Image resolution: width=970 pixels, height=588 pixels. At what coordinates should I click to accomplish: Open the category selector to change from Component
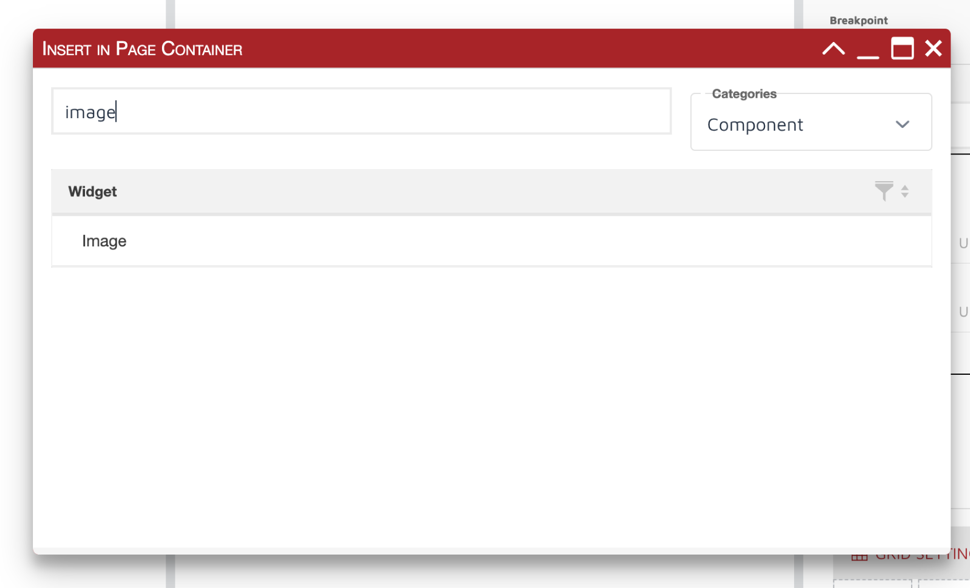pyautogui.click(x=810, y=123)
